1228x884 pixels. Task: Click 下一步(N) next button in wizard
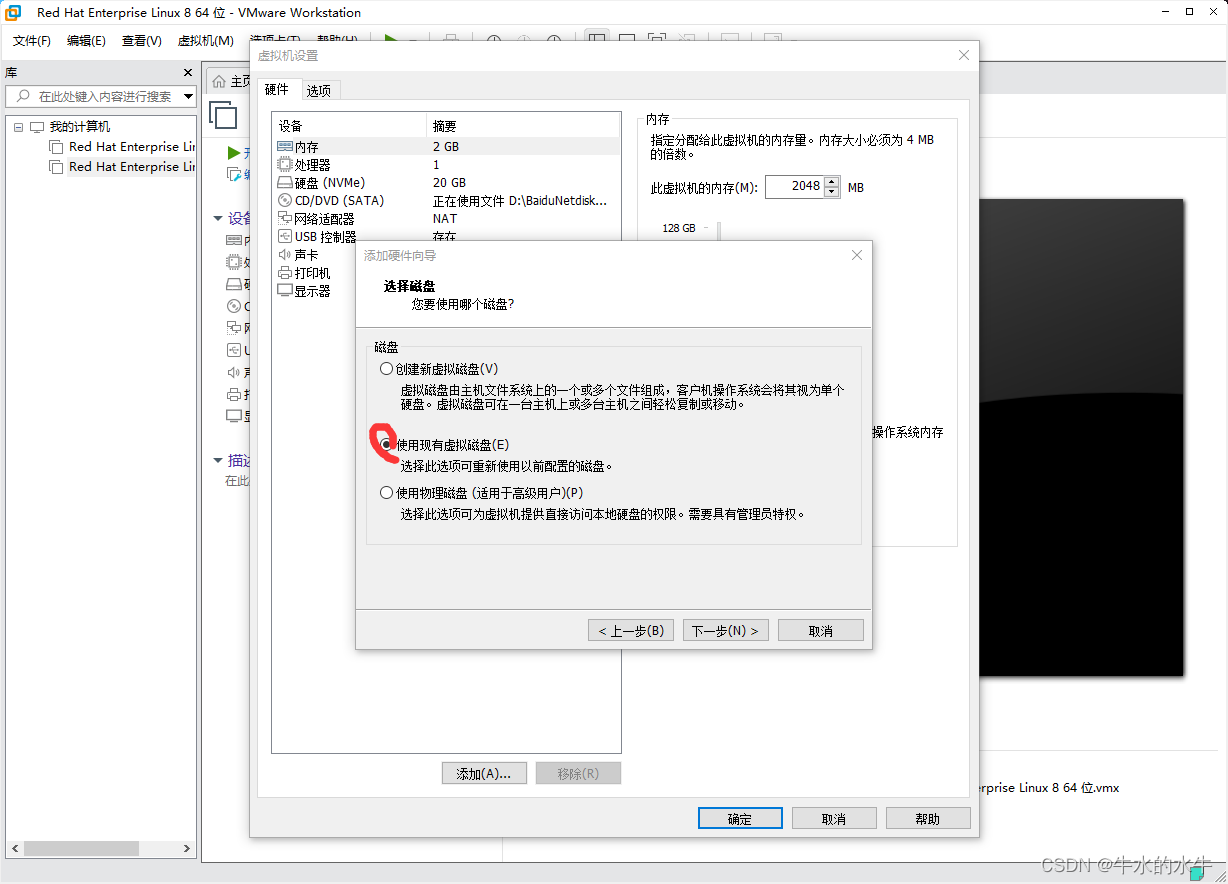click(x=726, y=630)
